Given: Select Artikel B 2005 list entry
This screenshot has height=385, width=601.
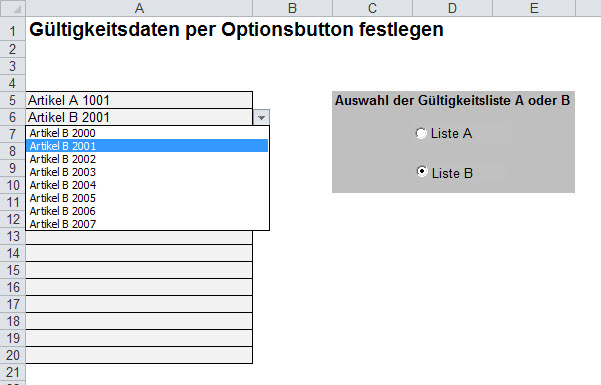Looking at the screenshot, I should (x=147, y=198).
